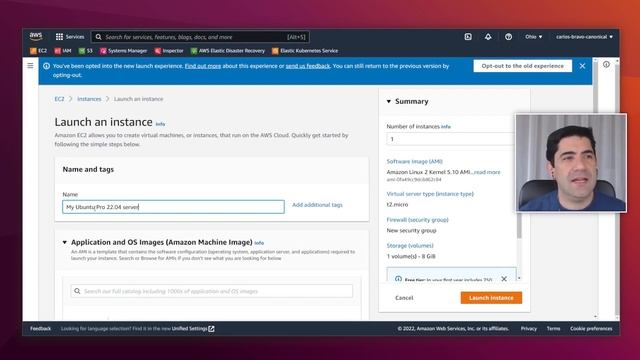Click Info link beside Amazon Machine Image heading

click(259, 243)
